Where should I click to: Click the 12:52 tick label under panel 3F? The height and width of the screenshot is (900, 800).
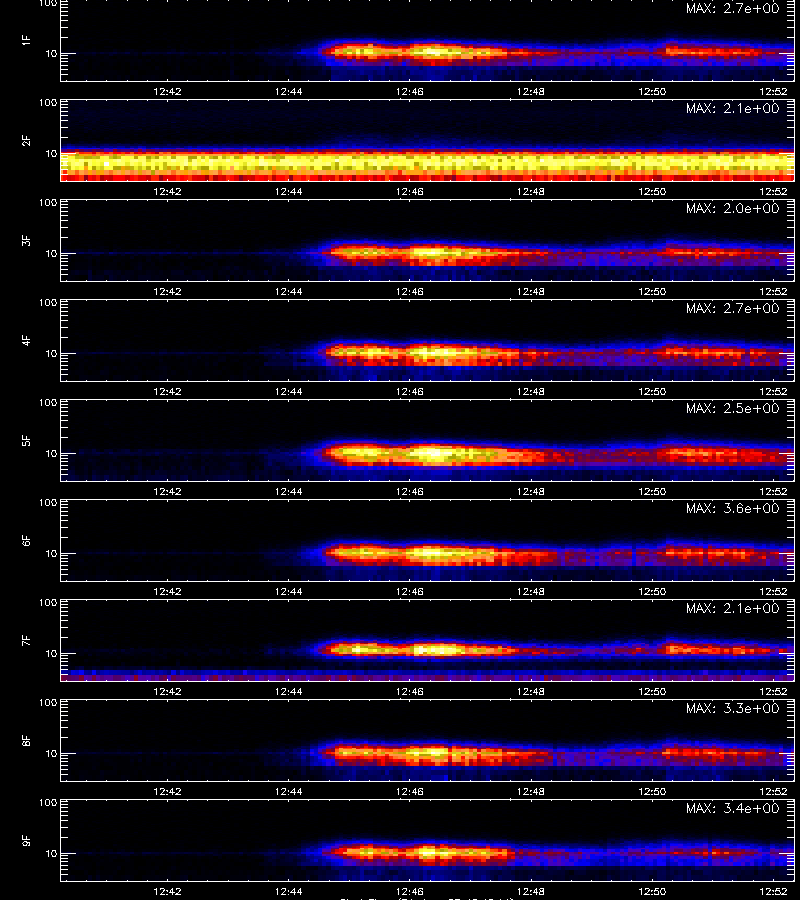tap(773, 291)
